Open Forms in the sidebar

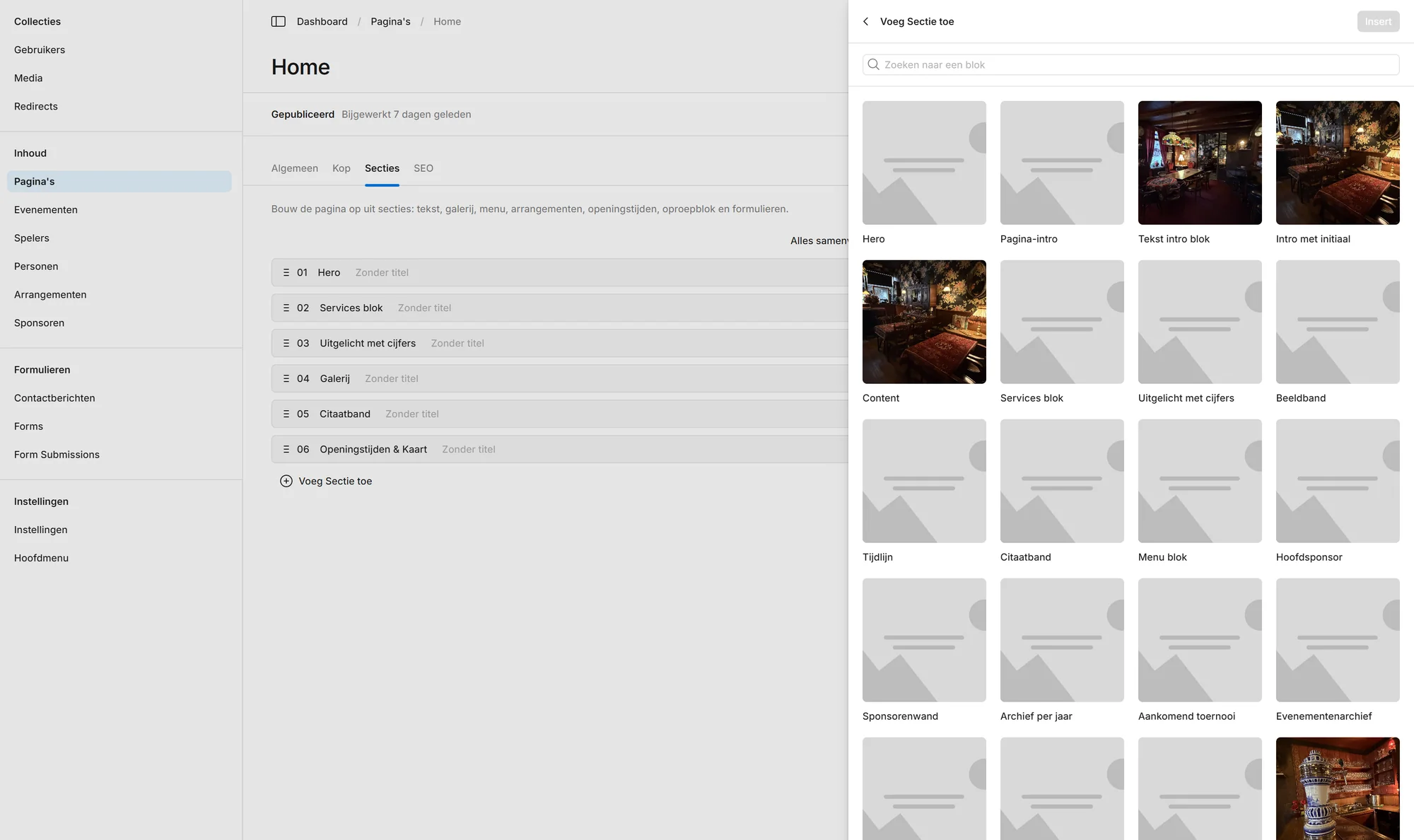coord(28,426)
